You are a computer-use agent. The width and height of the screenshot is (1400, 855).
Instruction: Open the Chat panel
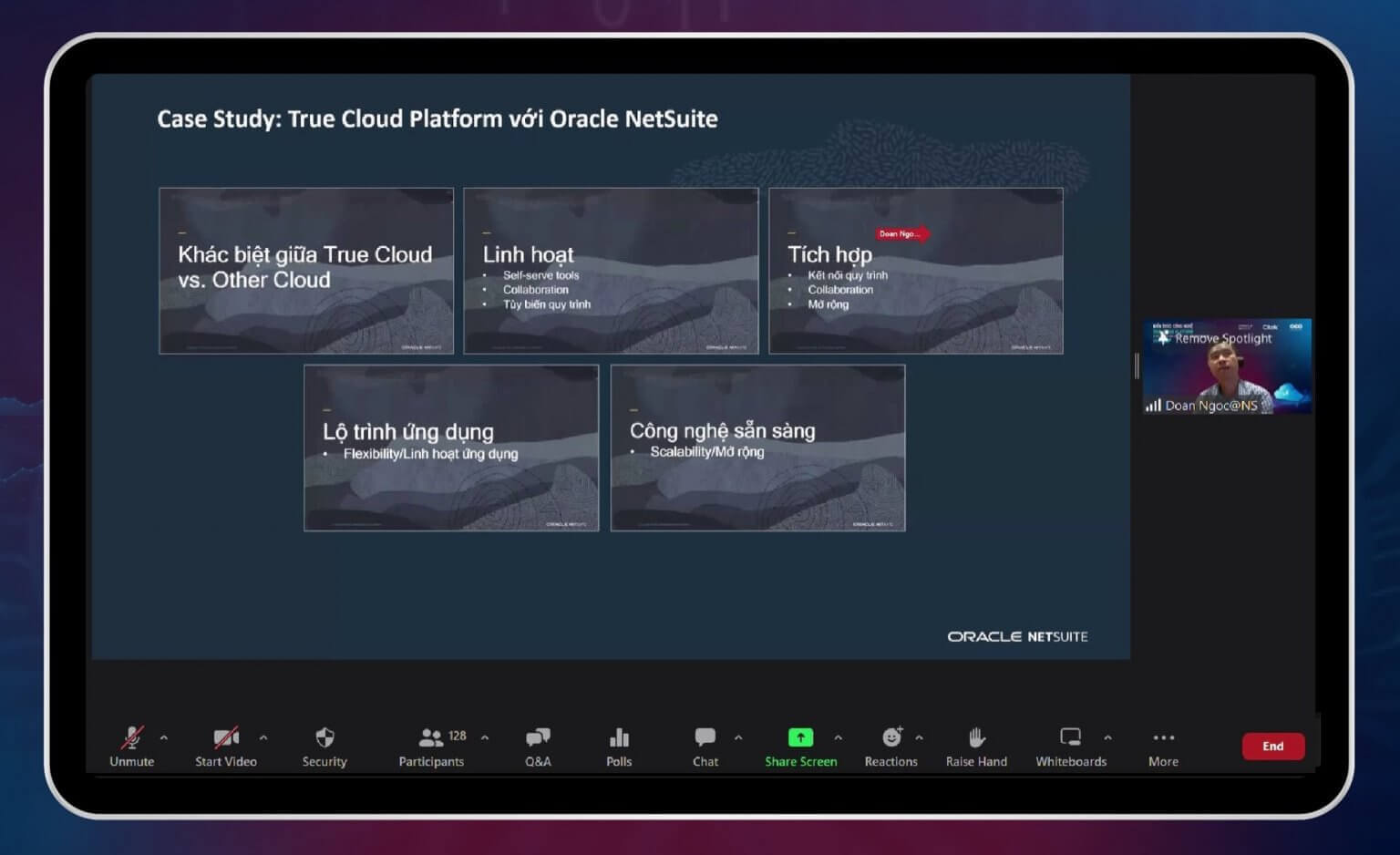[x=705, y=747]
